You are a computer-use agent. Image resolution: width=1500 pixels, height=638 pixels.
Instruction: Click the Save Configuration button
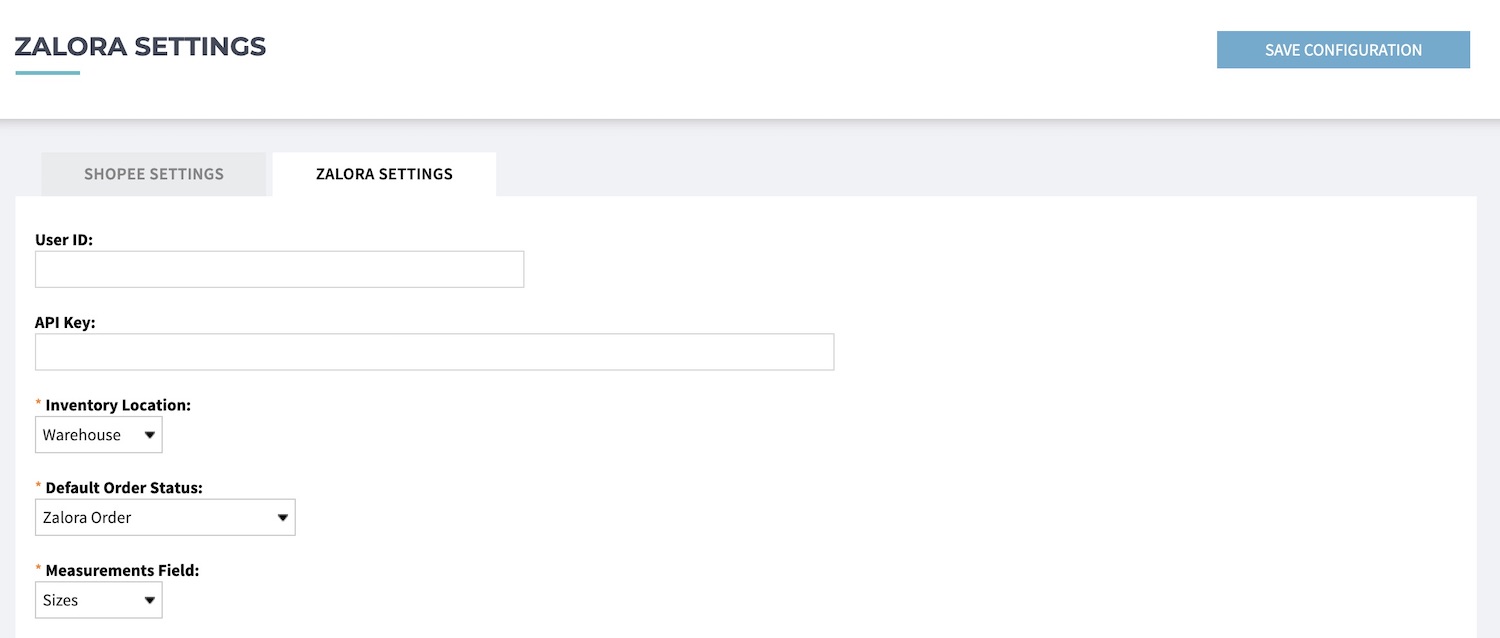1343,50
